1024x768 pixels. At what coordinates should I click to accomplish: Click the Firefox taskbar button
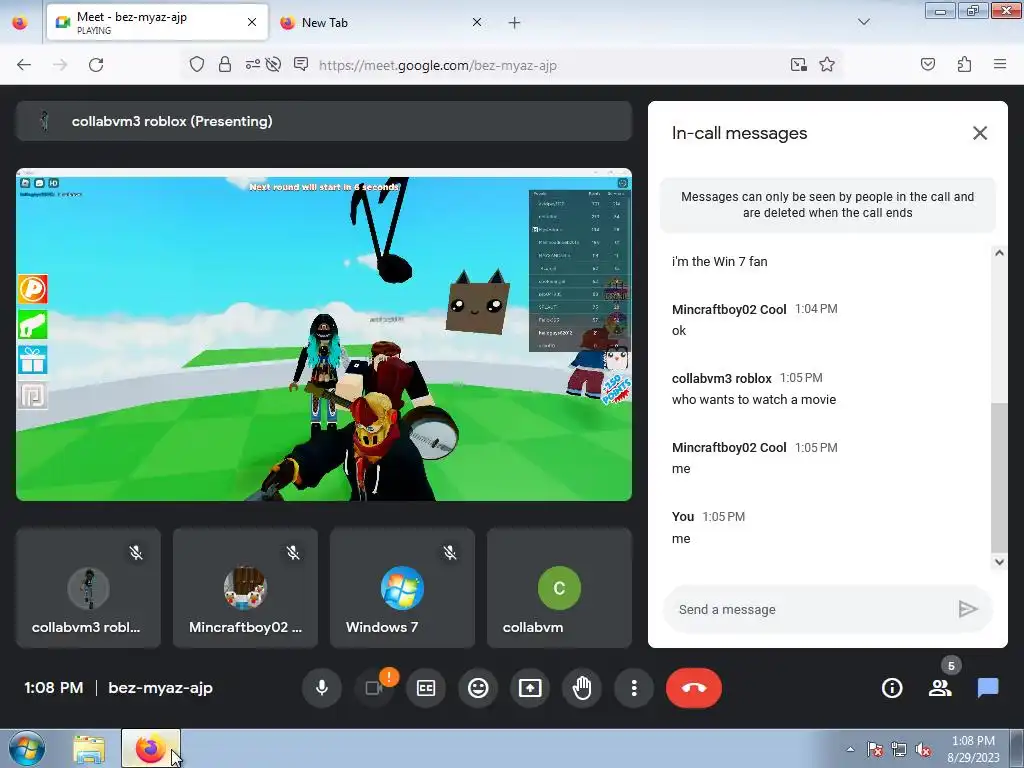point(150,748)
